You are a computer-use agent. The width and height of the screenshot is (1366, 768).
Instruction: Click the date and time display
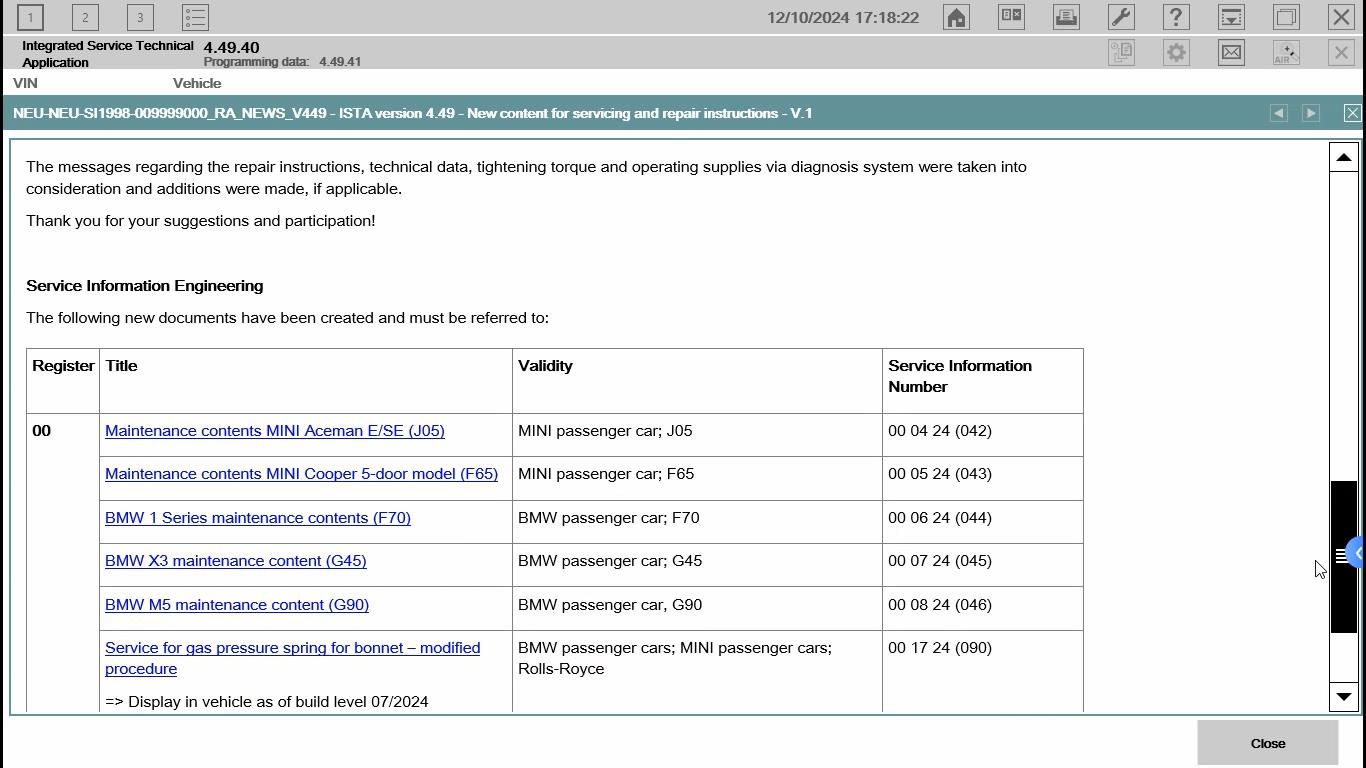pos(843,18)
